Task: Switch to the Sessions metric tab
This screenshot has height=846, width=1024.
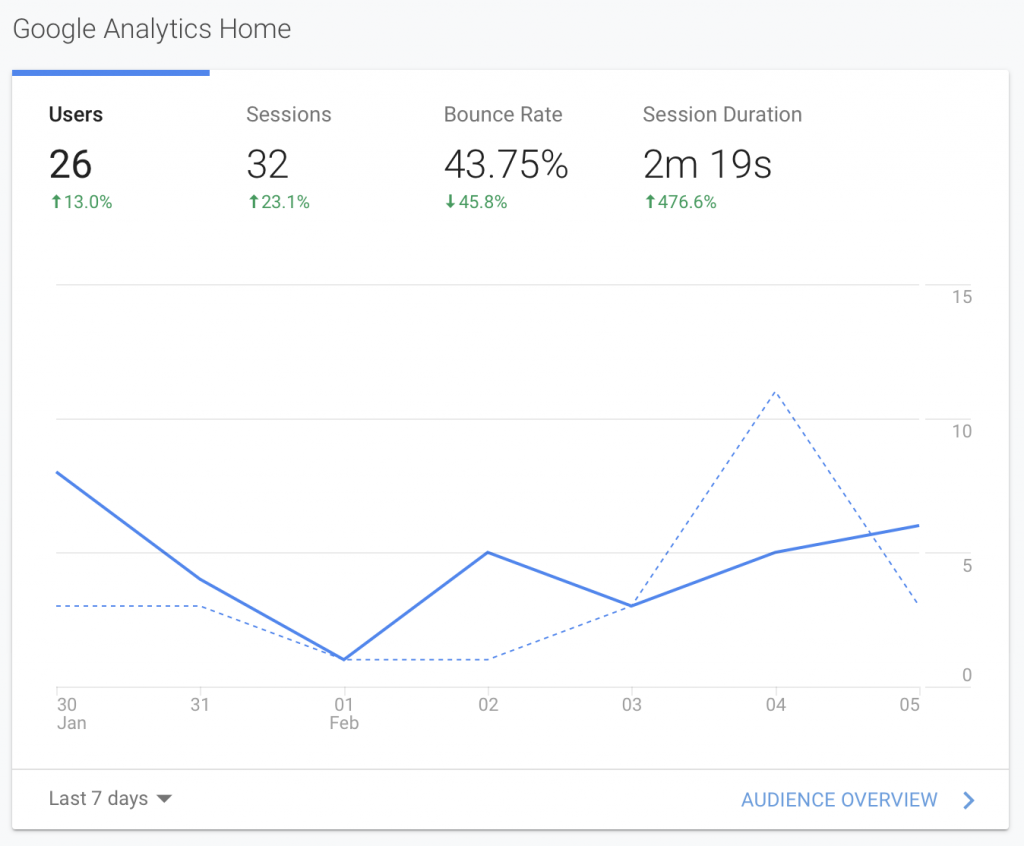Action: [x=288, y=114]
